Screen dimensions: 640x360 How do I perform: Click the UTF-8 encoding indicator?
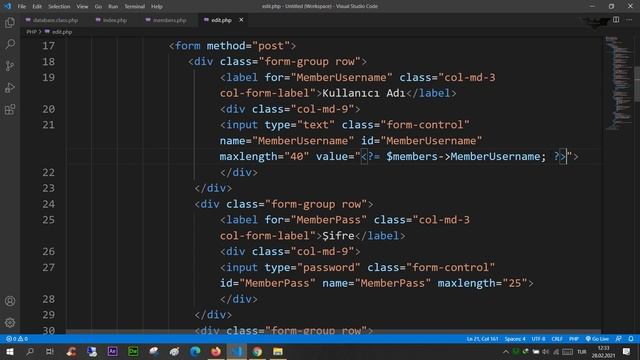click(x=538, y=339)
